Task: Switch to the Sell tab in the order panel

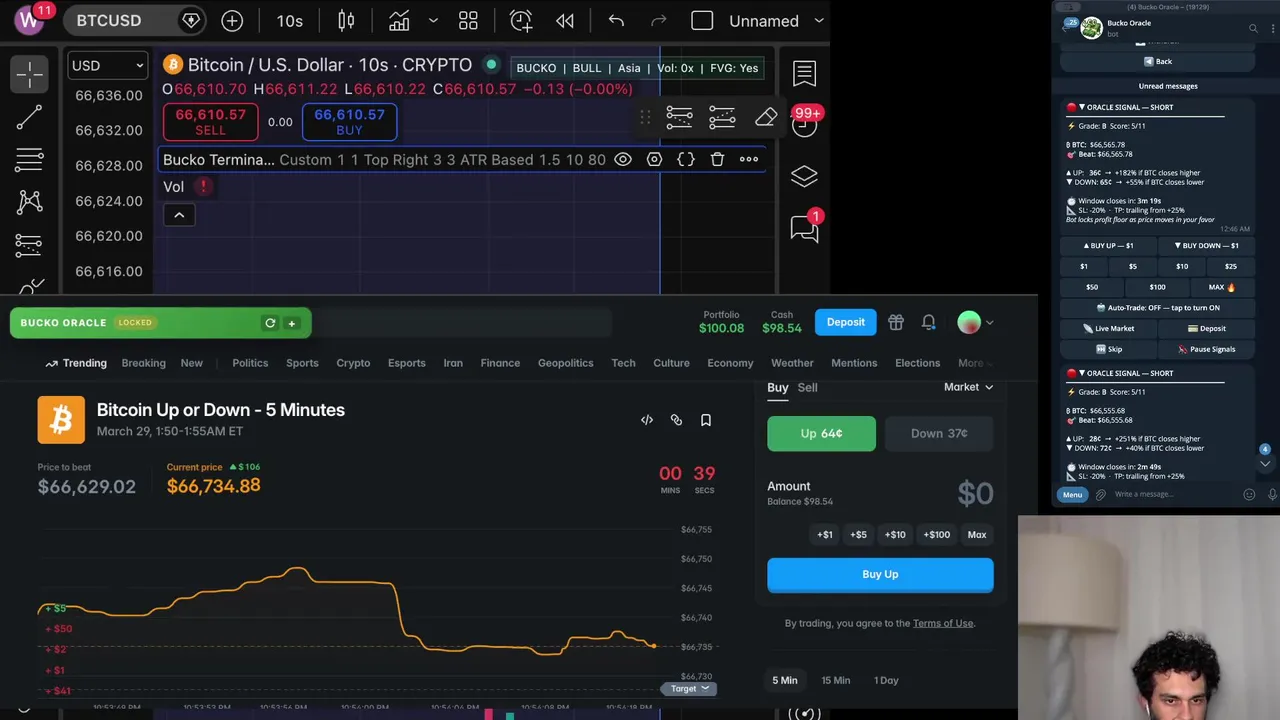Action: point(807,387)
